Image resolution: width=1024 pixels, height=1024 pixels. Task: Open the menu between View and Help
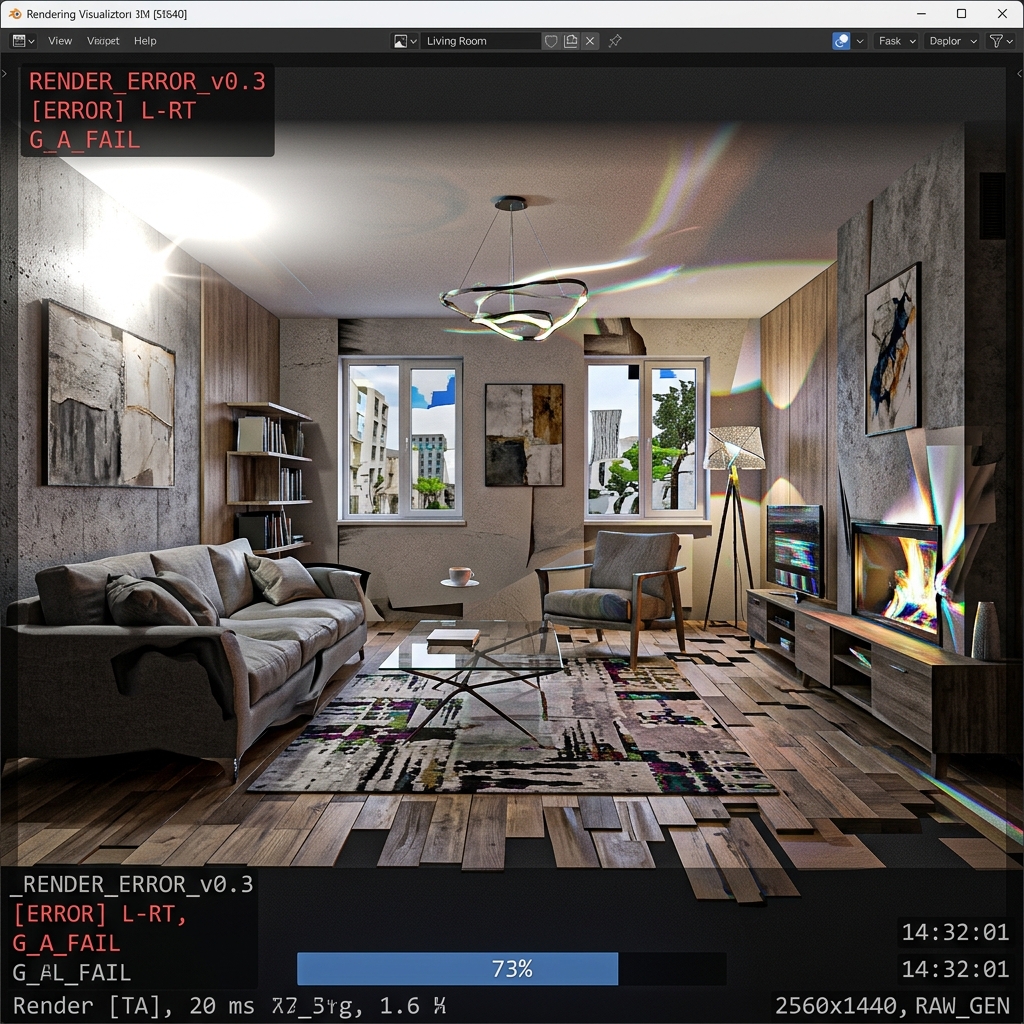pyautogui.click(x=103, y=41)
